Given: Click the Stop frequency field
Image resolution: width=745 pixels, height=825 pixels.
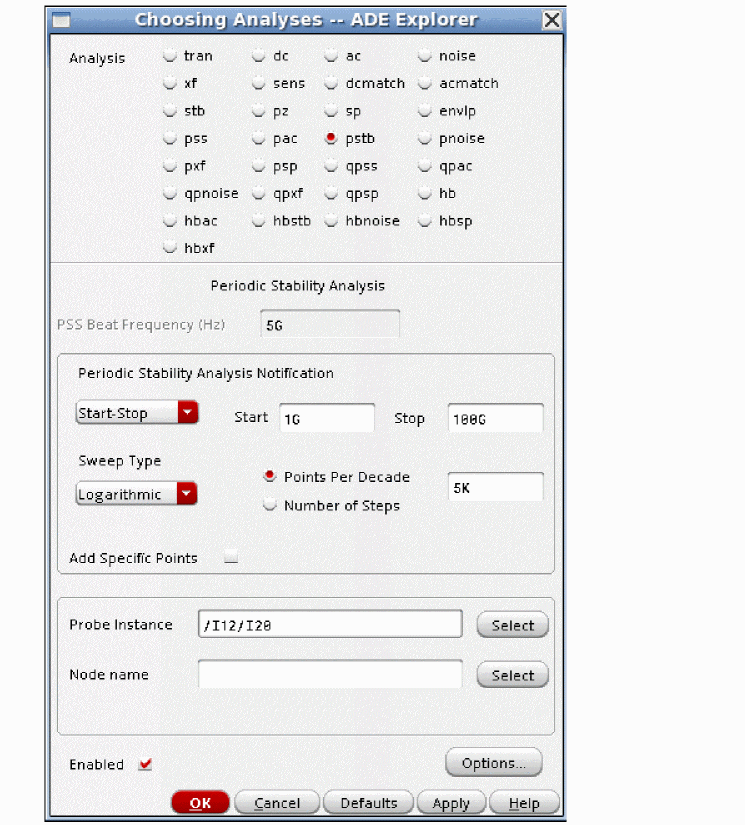Looking at the screenshot, I should (495, 418).
